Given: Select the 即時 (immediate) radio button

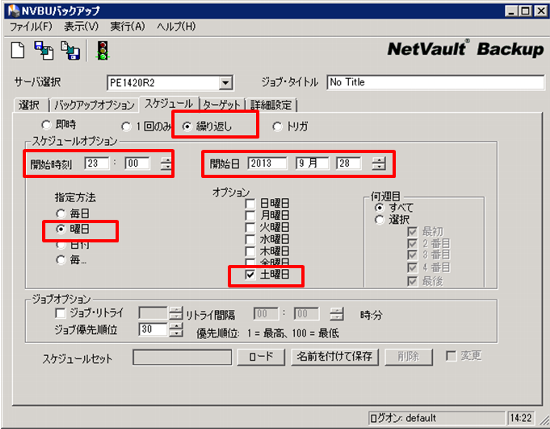Looking at the screenshot, I should pos(46,125).
